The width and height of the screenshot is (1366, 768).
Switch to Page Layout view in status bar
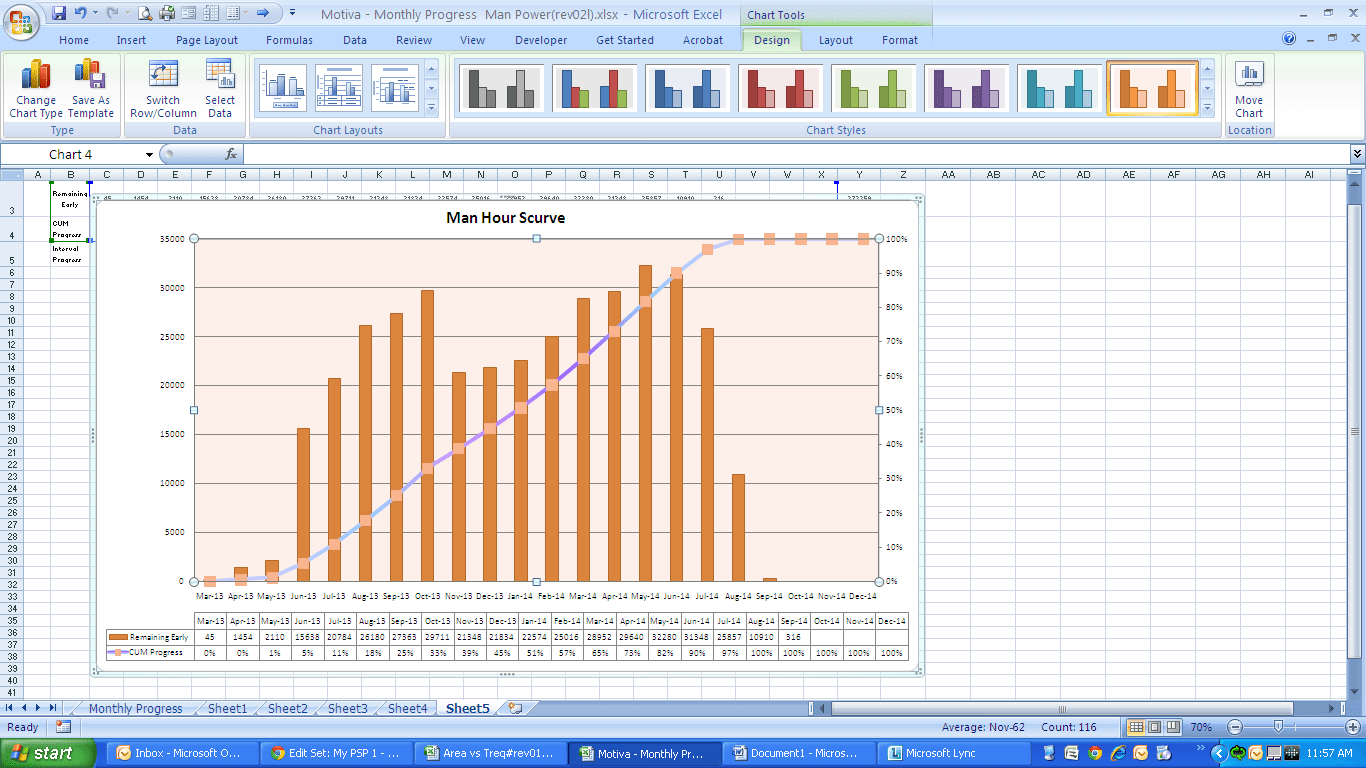[1155, 727]
